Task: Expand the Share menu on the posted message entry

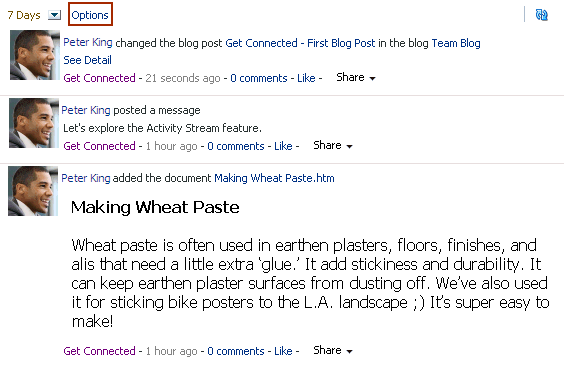Action: [333, 145]
